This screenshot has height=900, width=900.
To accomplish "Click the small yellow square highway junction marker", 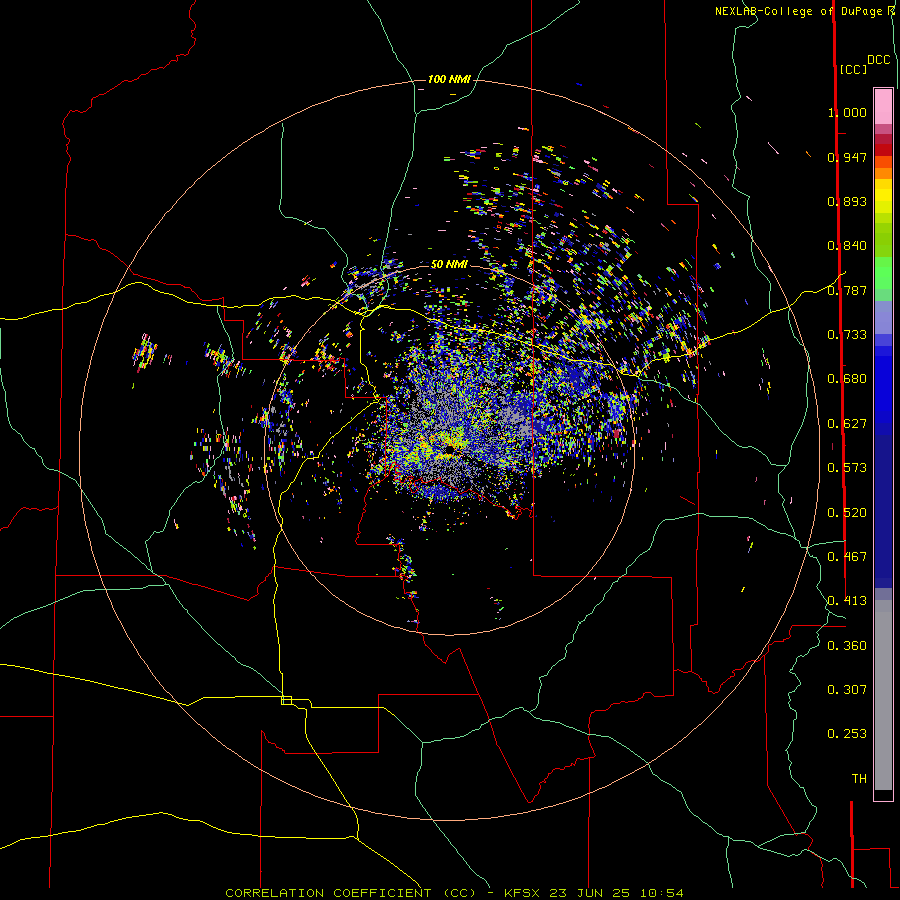I will 286,700.
